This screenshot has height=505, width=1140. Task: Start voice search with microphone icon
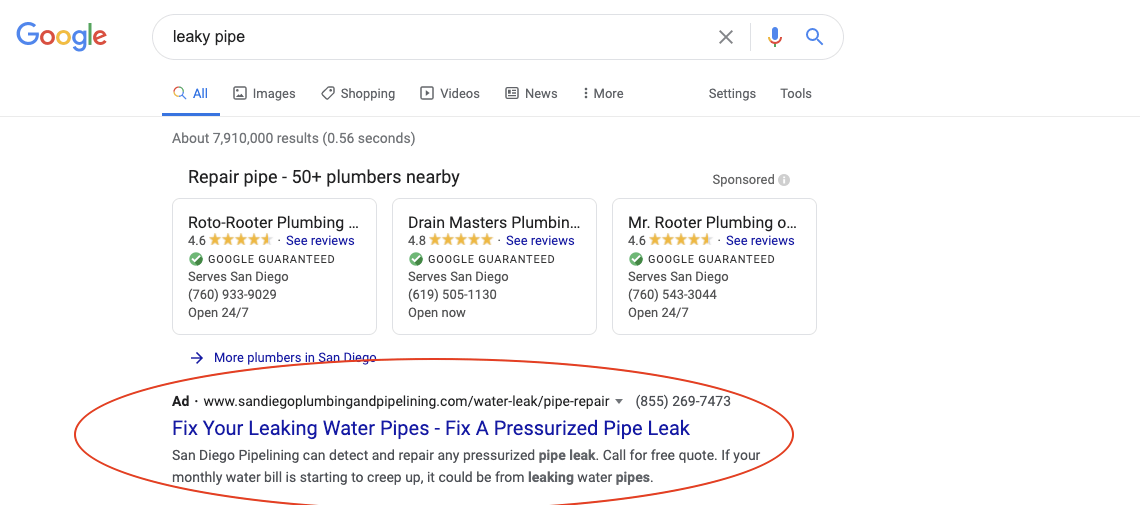click(775, 36)
